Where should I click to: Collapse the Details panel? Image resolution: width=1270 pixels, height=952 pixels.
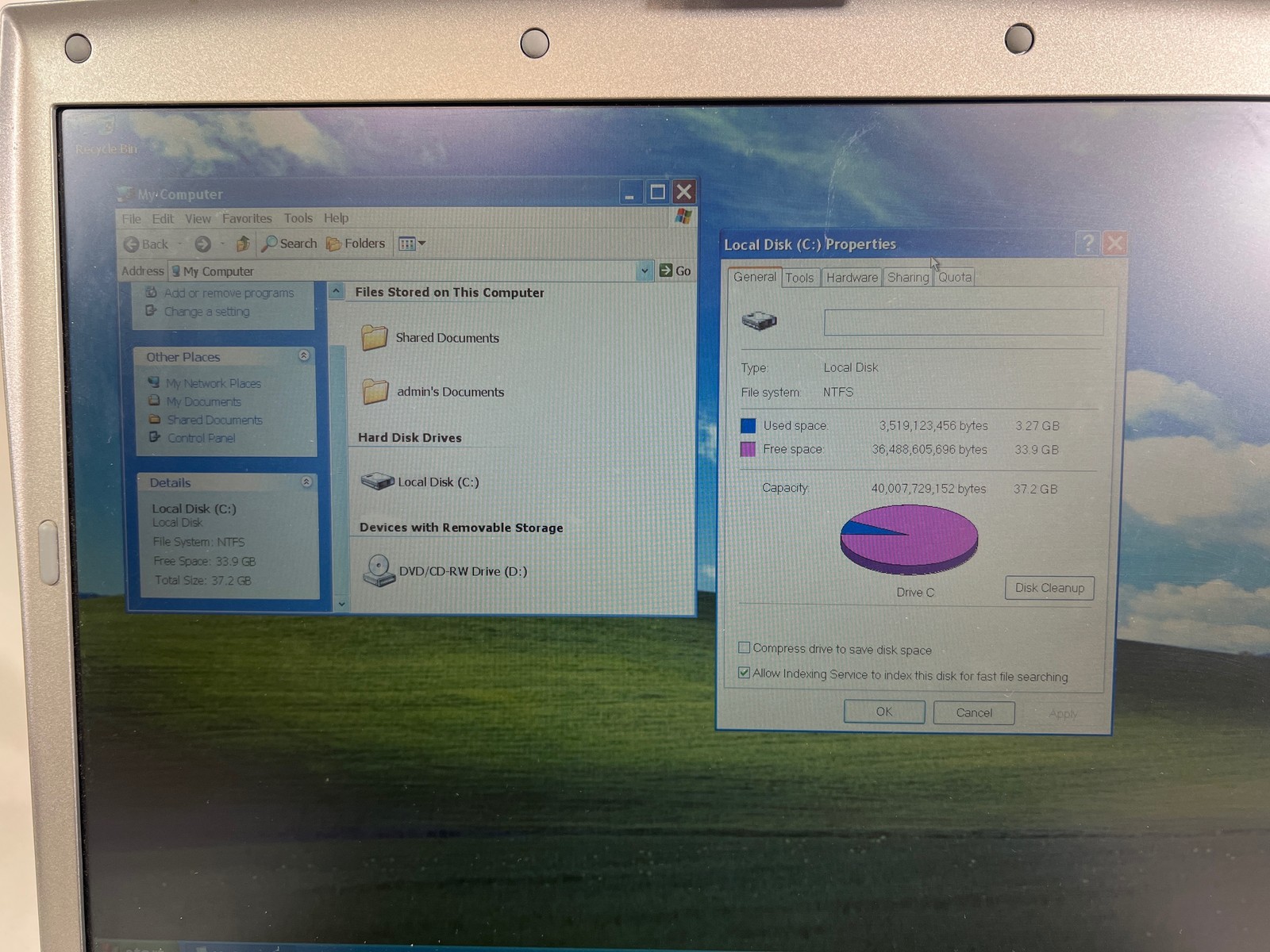pyautogui.click(x=306, y=482)
